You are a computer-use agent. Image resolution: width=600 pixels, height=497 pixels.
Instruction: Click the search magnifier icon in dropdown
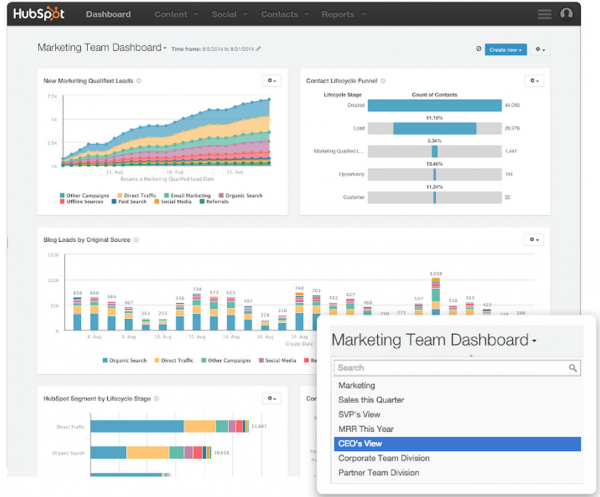tap(573, 368)
